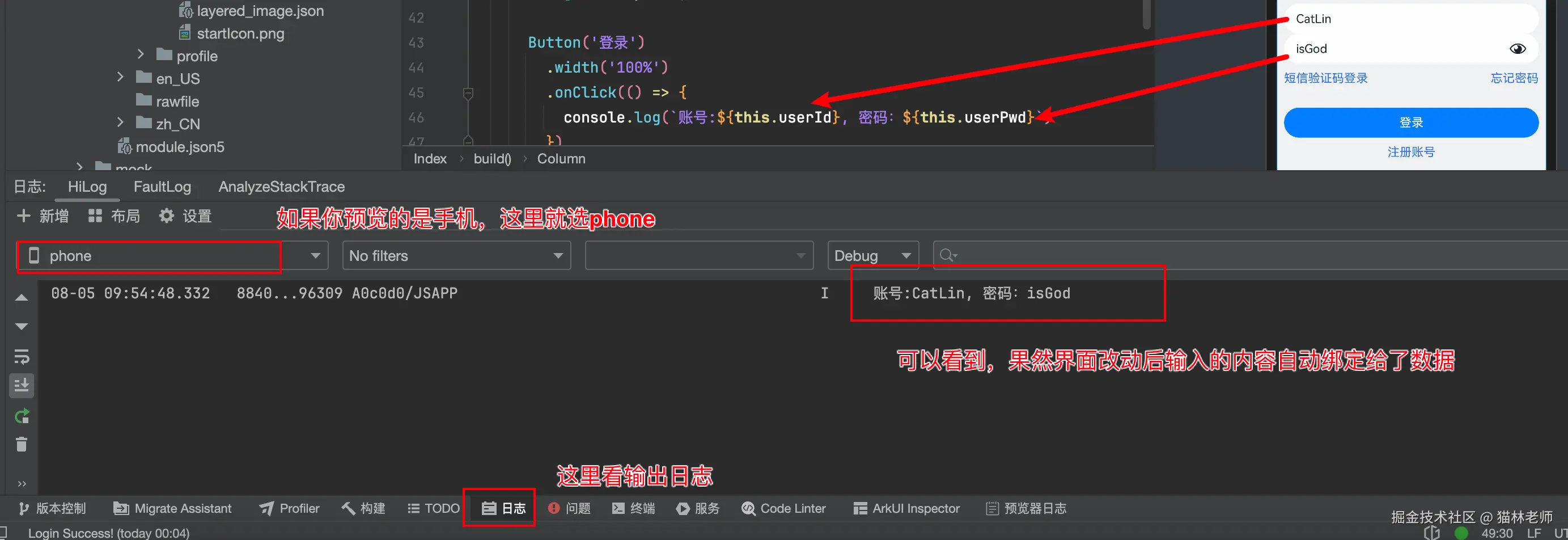Open the No filters dropdown
Screen dimensions: 1568x540
coord(456,256)
